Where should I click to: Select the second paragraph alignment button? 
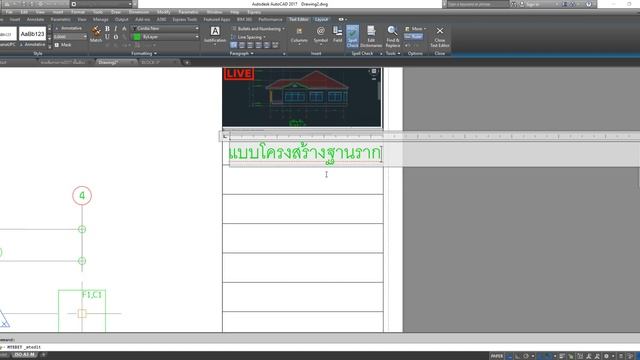pos(242,45)
